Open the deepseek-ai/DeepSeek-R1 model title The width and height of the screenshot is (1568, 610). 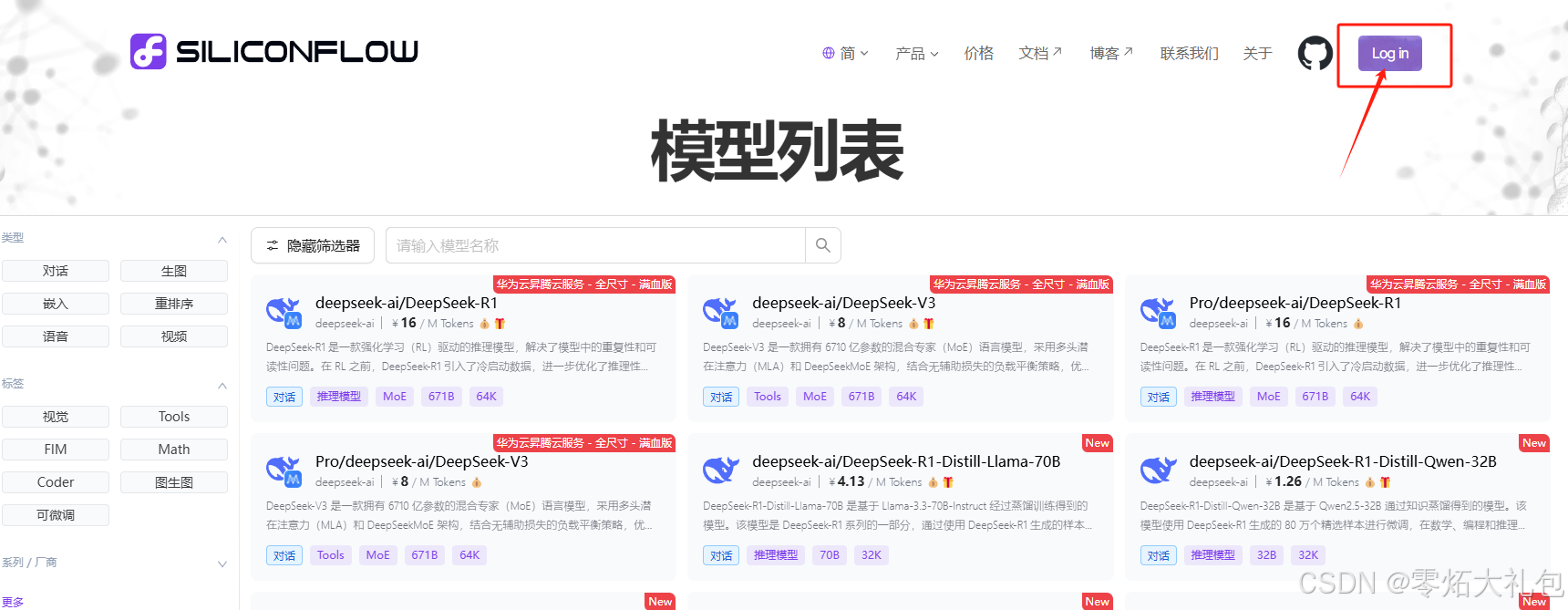point(407,303)
